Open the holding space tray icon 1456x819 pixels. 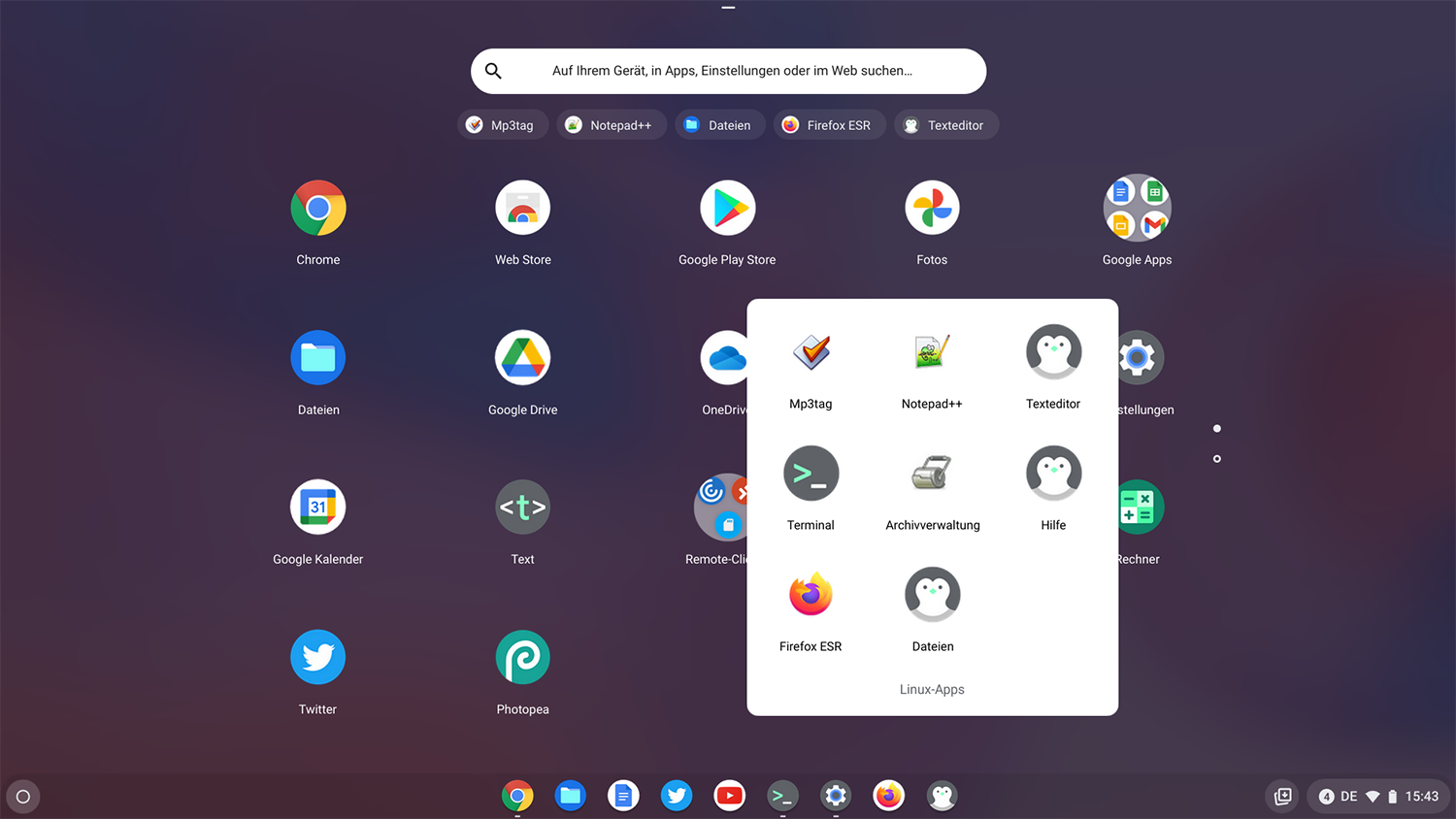click(x=1282, y=797)
